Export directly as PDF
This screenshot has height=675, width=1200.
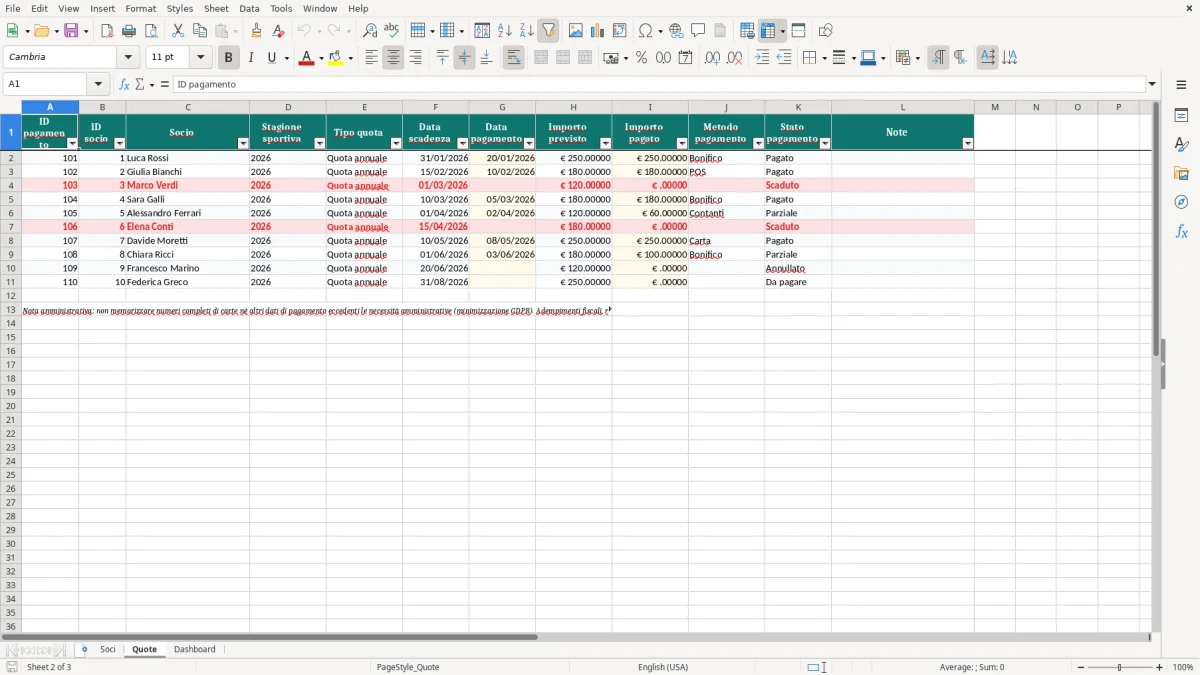click(x=107, y=31)
